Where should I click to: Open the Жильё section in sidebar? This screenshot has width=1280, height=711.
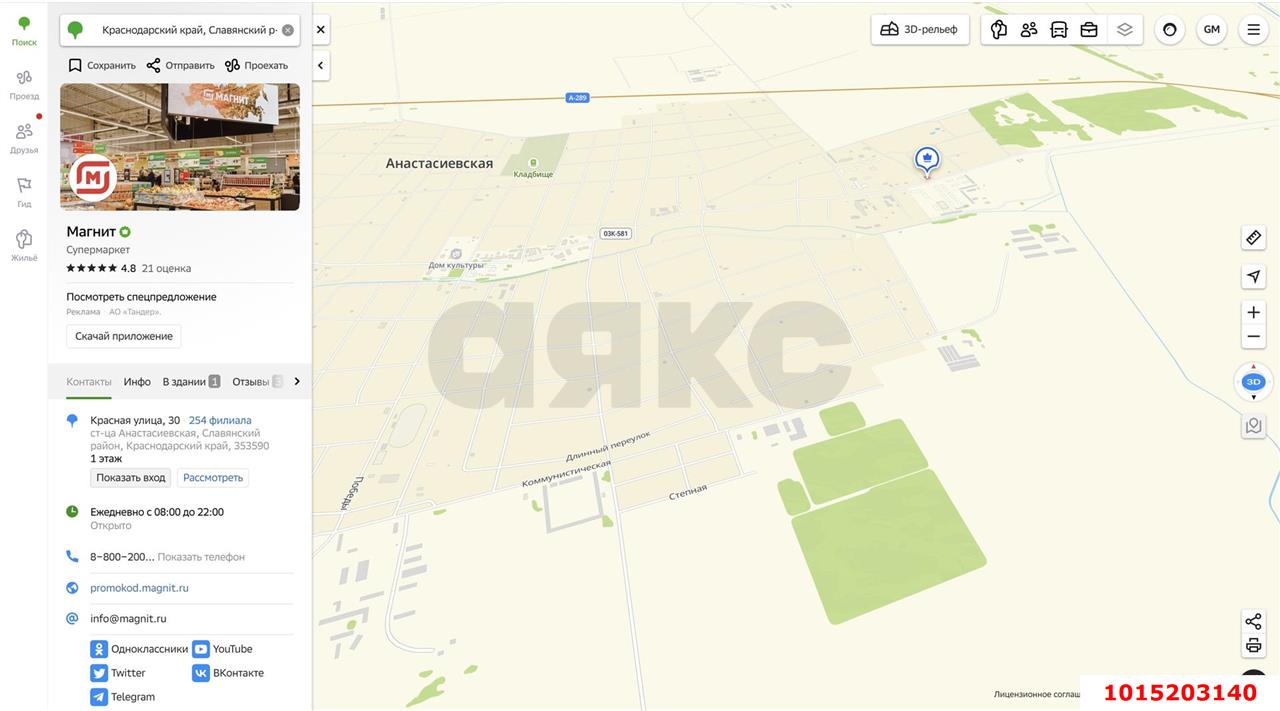23,244
